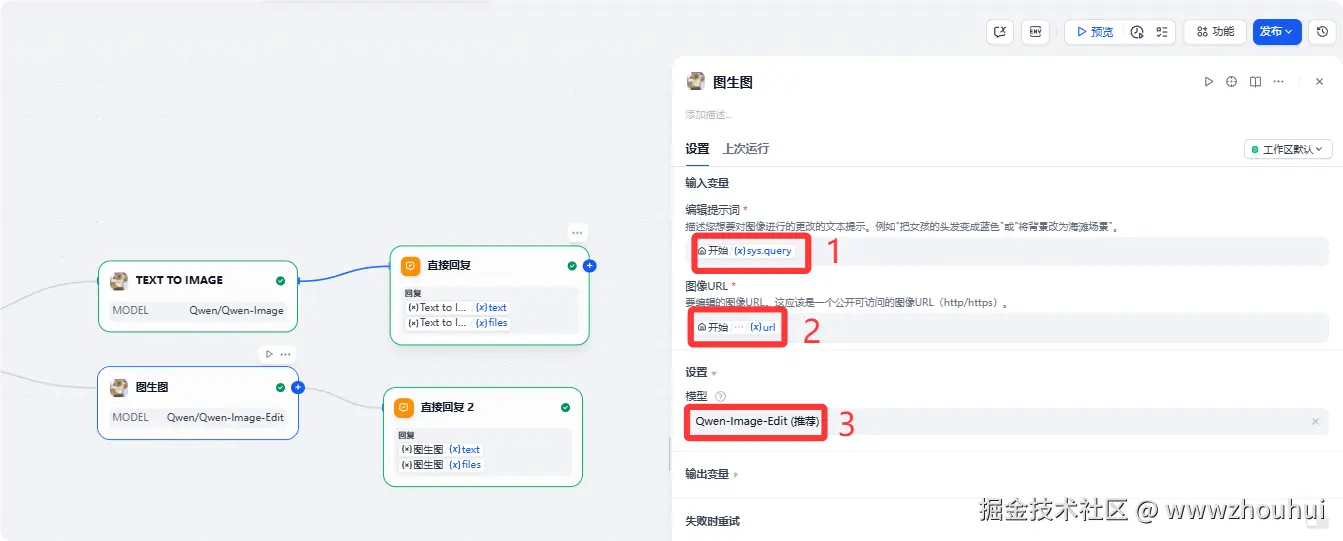This screenshot has height=541, width=1343.
Task: Switch to the 上次运行 tab
Action: pyautogui.click(x=746, y=149)
